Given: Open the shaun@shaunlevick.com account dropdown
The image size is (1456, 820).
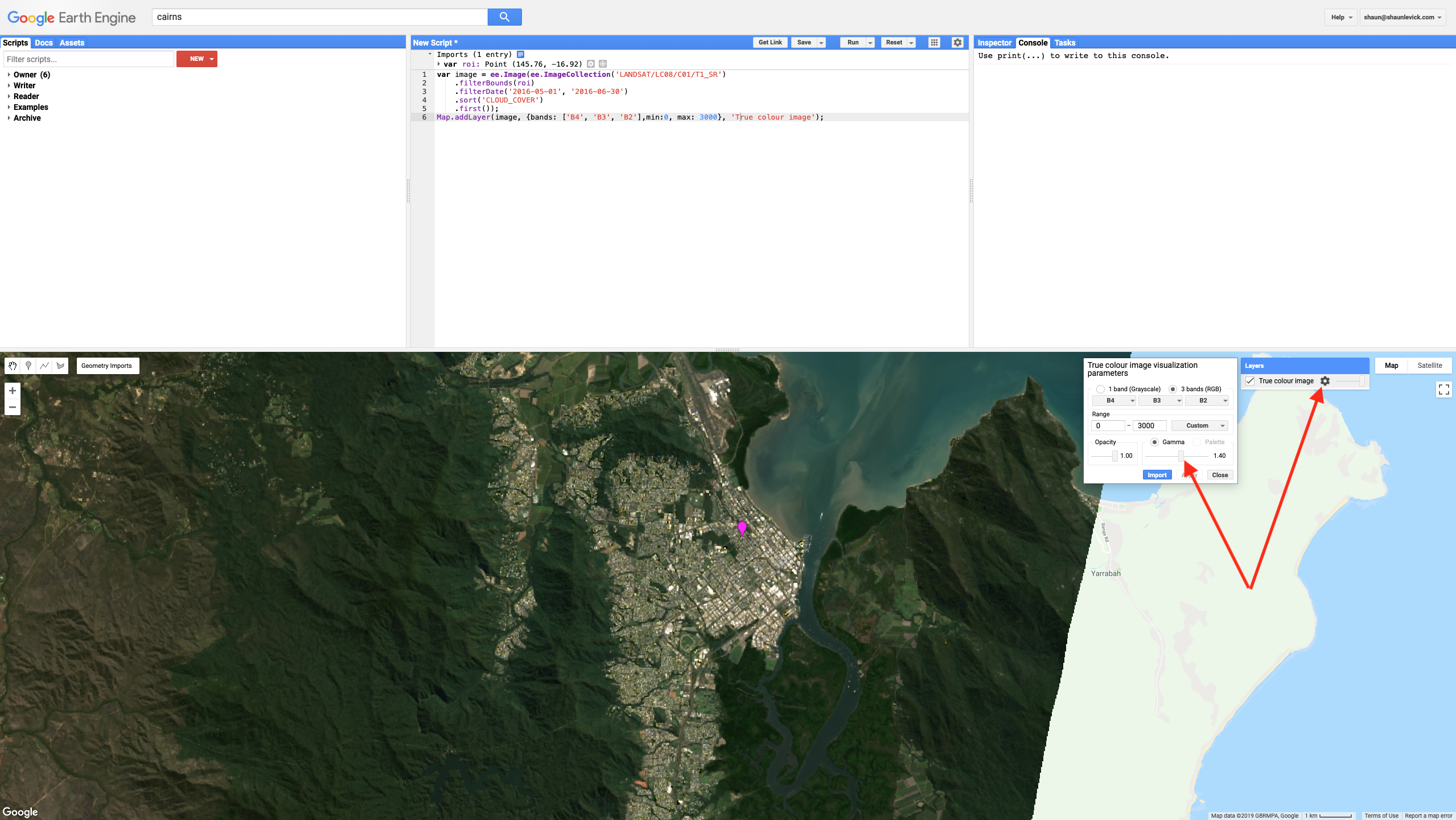Looking at the screenshot, I should (1402, 17).
